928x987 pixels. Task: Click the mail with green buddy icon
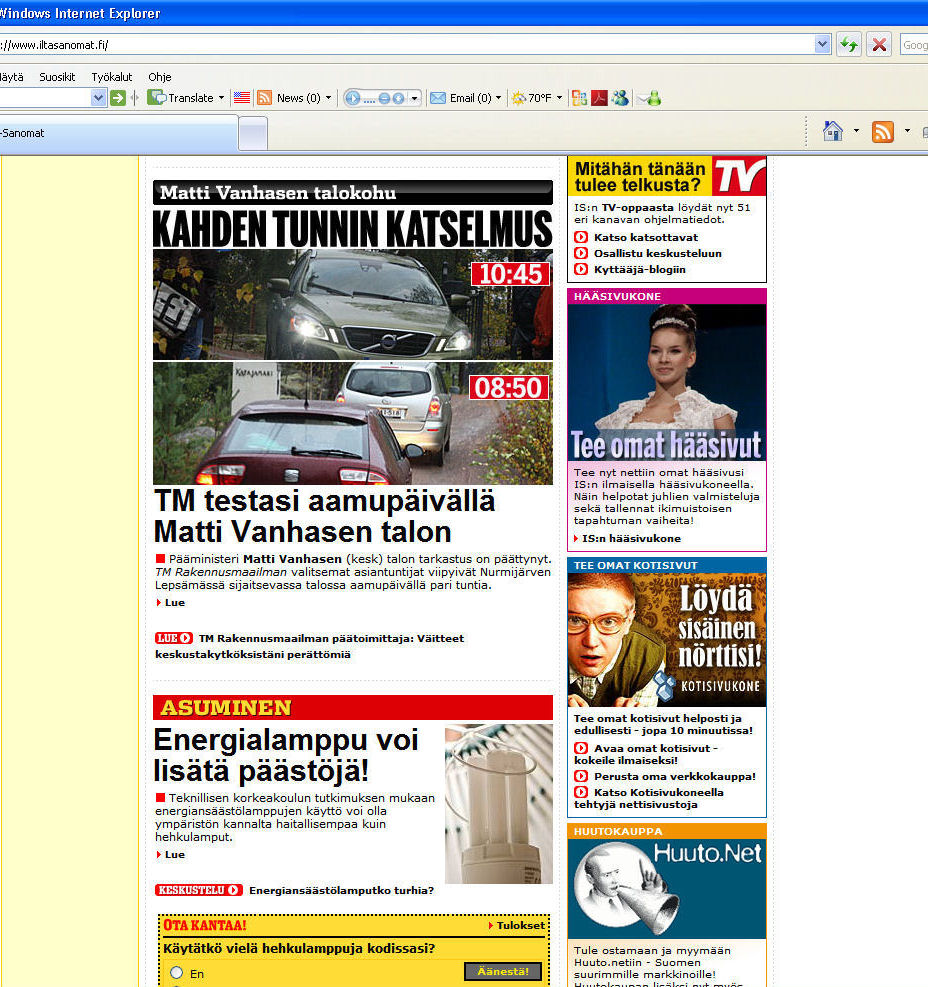tap(649, 98)
